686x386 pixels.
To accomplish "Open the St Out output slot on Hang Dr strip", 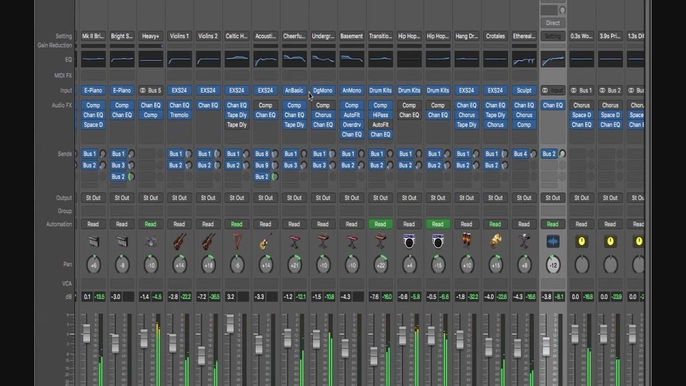I will pos(466,198).
